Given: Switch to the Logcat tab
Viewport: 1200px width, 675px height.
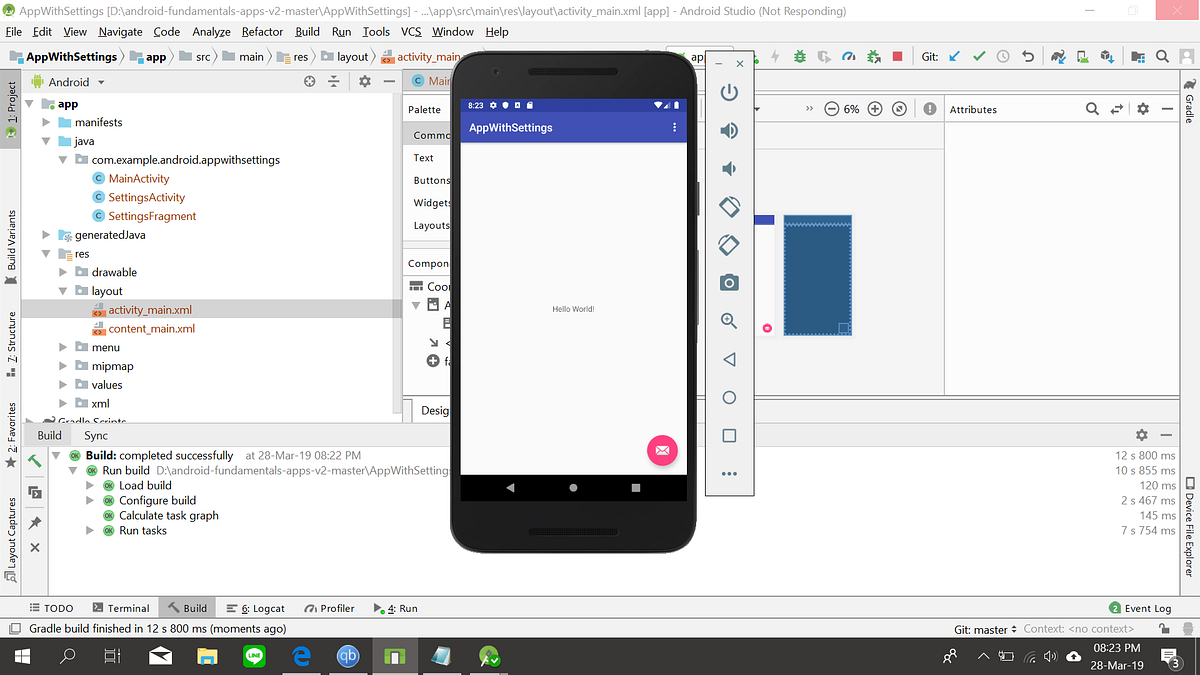Looking at the screenshot, I should point(263,607).
